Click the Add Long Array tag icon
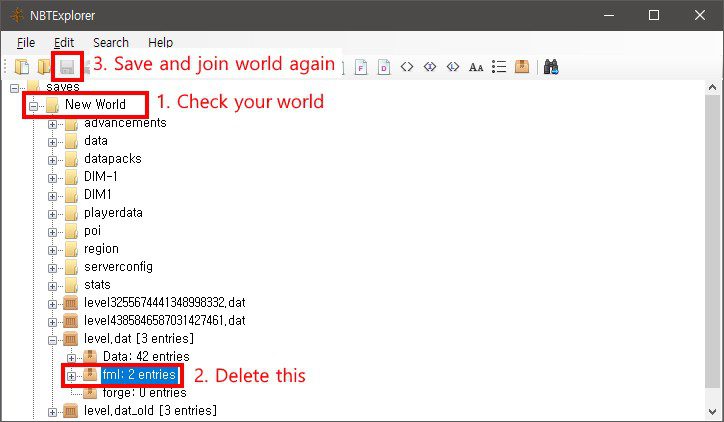The image size is (724, 422). (x=452, y=67)
